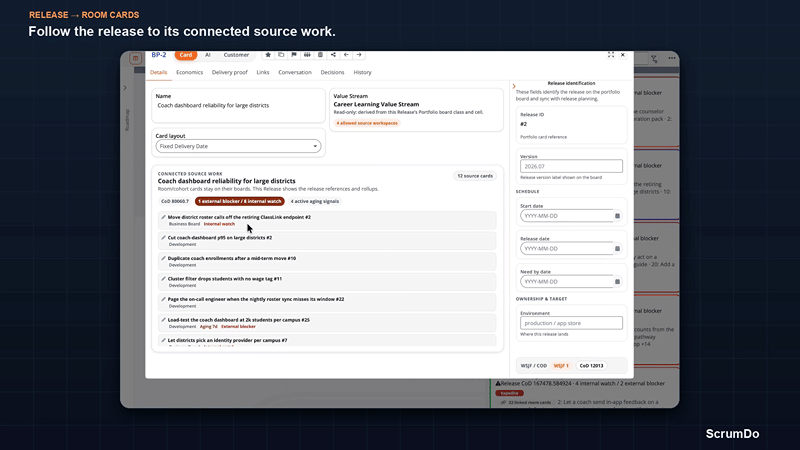Click the 'External blocker' label on card #25

(x=238, y=327)
